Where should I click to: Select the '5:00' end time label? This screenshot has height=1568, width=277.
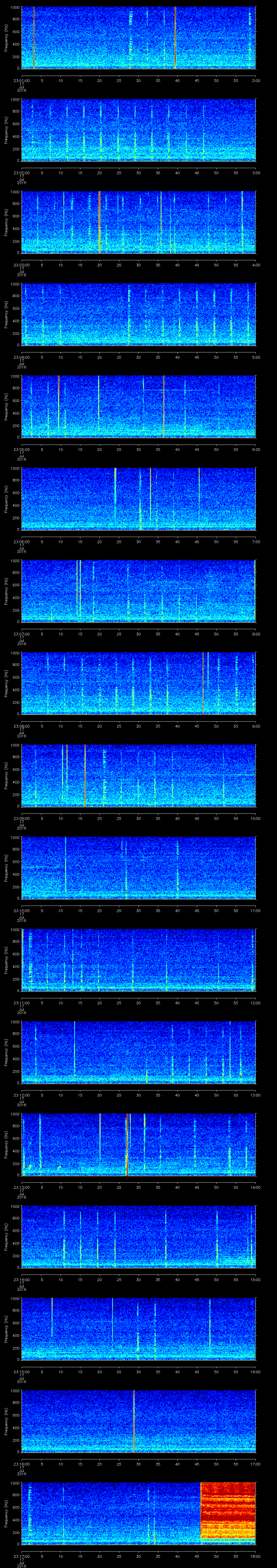pos(256,357)
